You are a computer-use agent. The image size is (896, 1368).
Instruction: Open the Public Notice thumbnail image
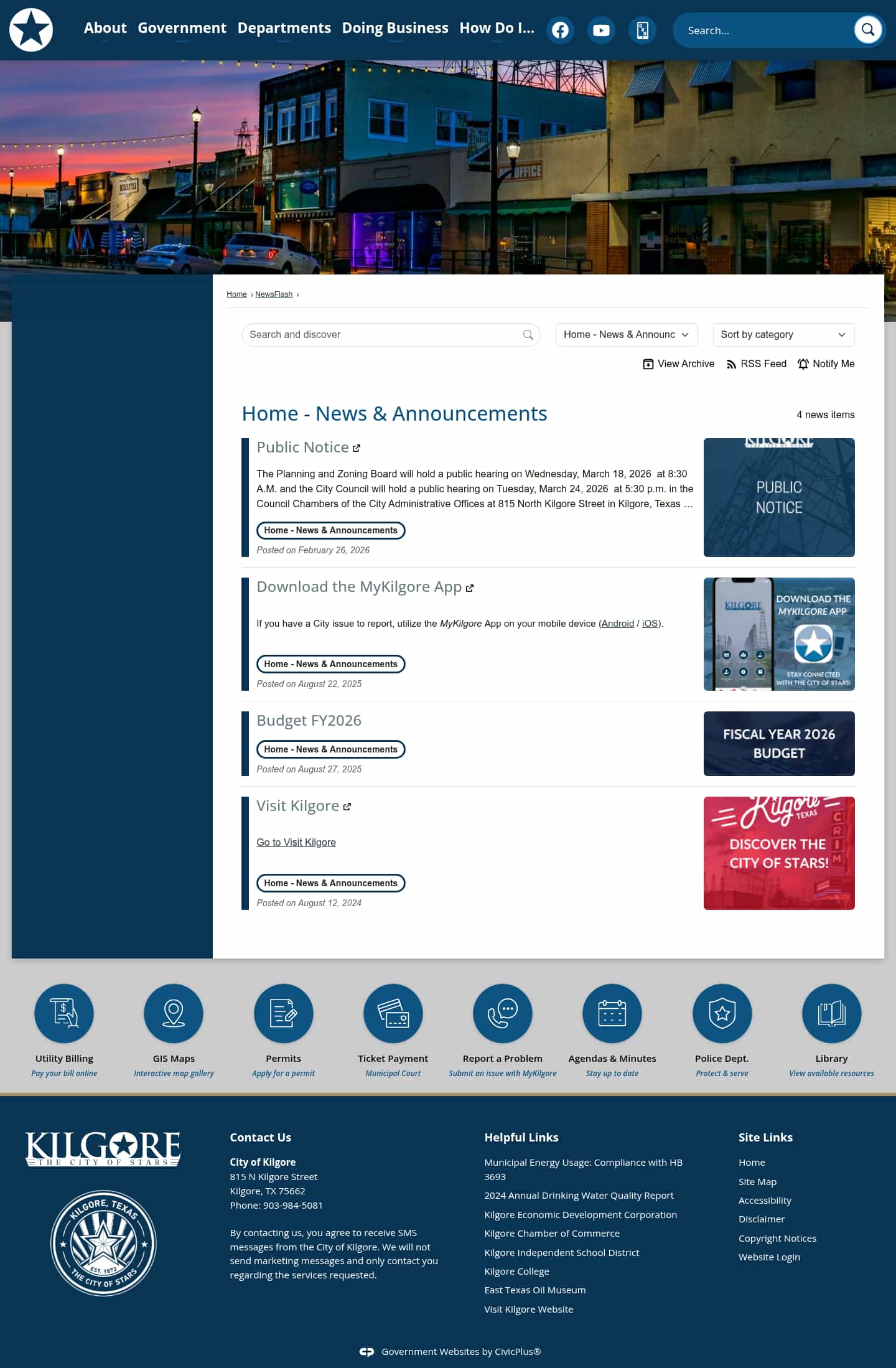click(x=779, y=498)
